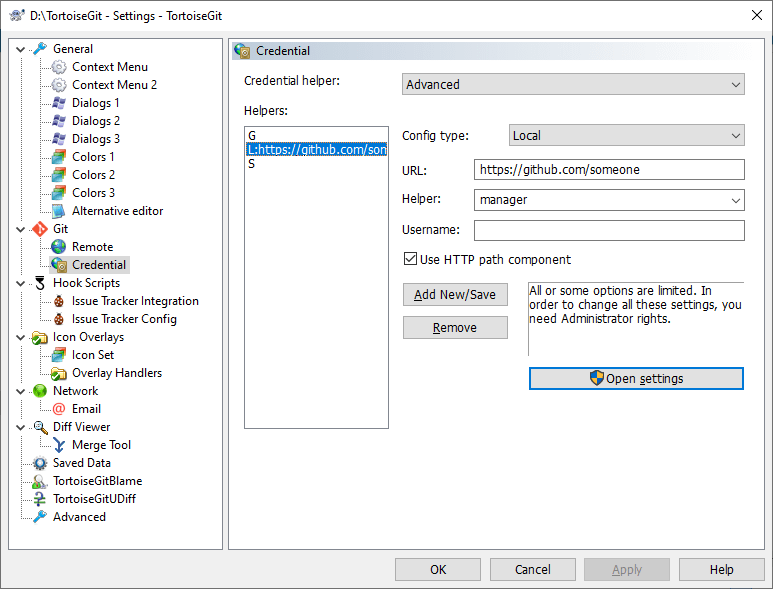Click into the URL text field

click(609, 170)
